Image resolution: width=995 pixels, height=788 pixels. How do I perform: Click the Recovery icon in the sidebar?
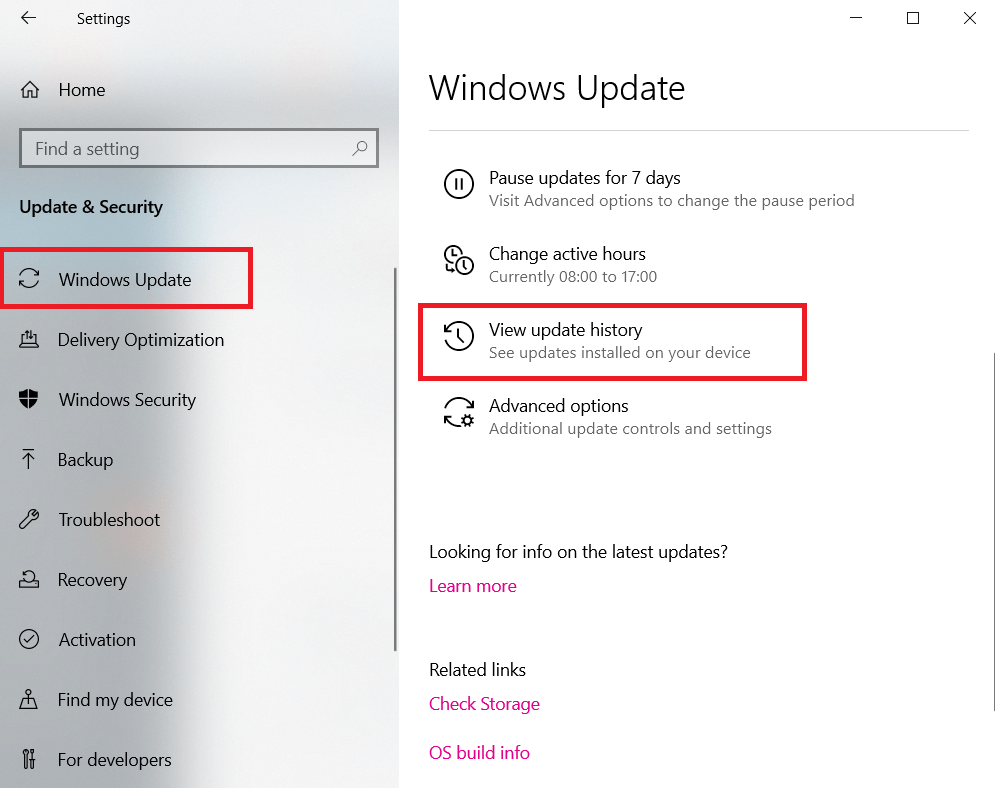tap(30, 579)
